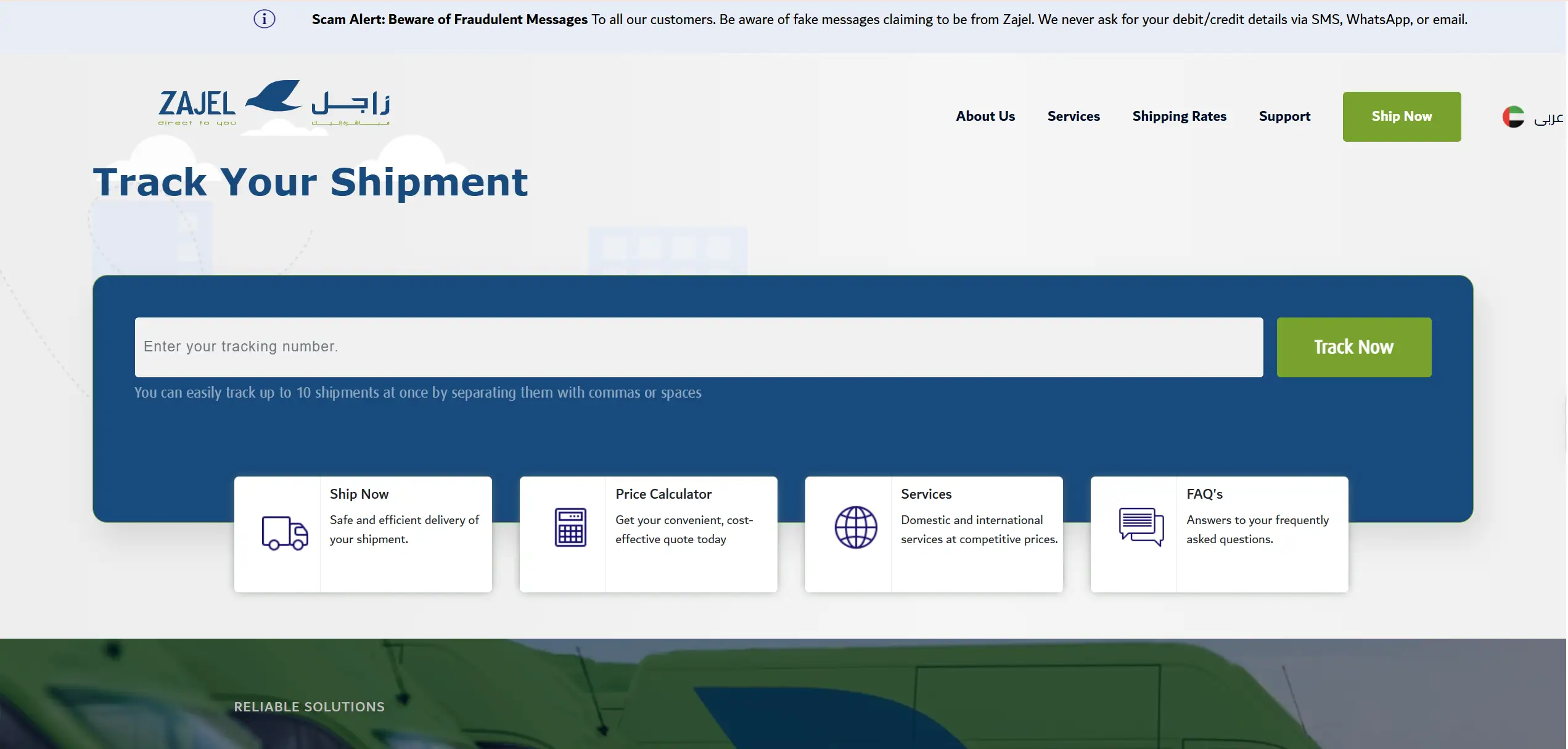The height and width of the screenshot is (749, 1568).
Task: Open the Services navigation menu
Action: point(1073,117)
